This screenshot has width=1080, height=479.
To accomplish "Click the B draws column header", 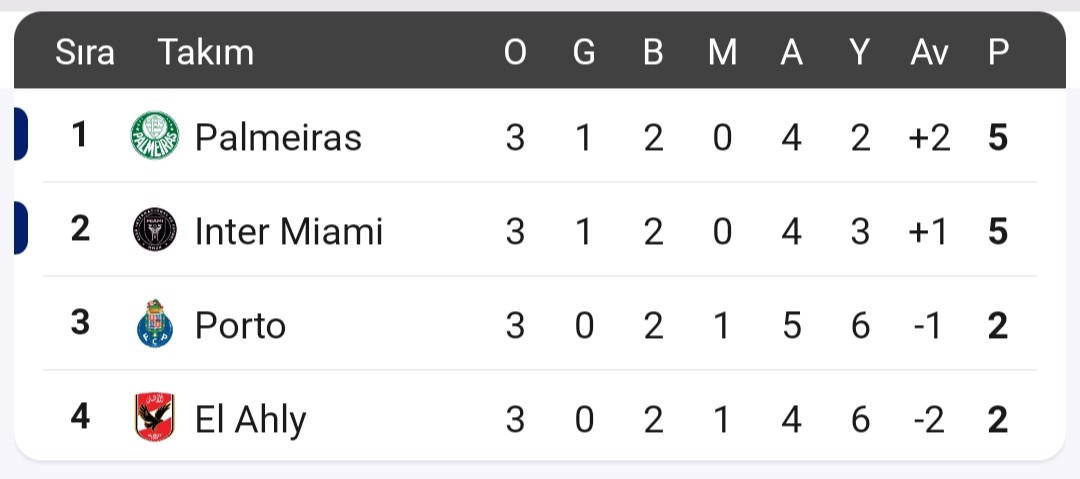I will click(x=653, y=52).
